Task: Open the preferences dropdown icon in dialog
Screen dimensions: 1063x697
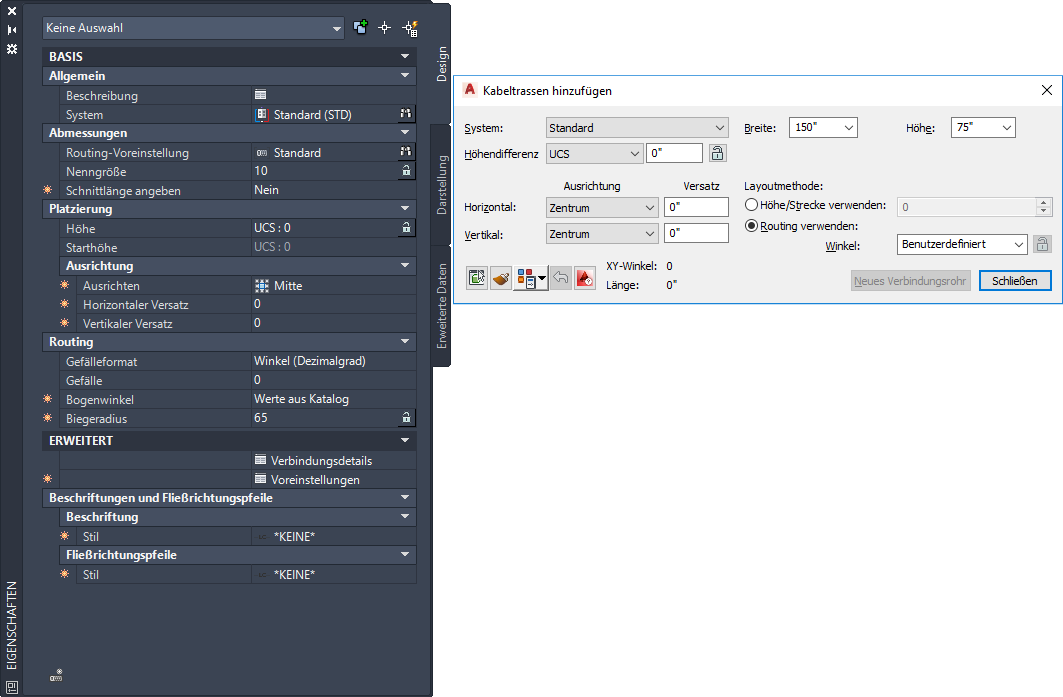Action: tap(530, 278)
